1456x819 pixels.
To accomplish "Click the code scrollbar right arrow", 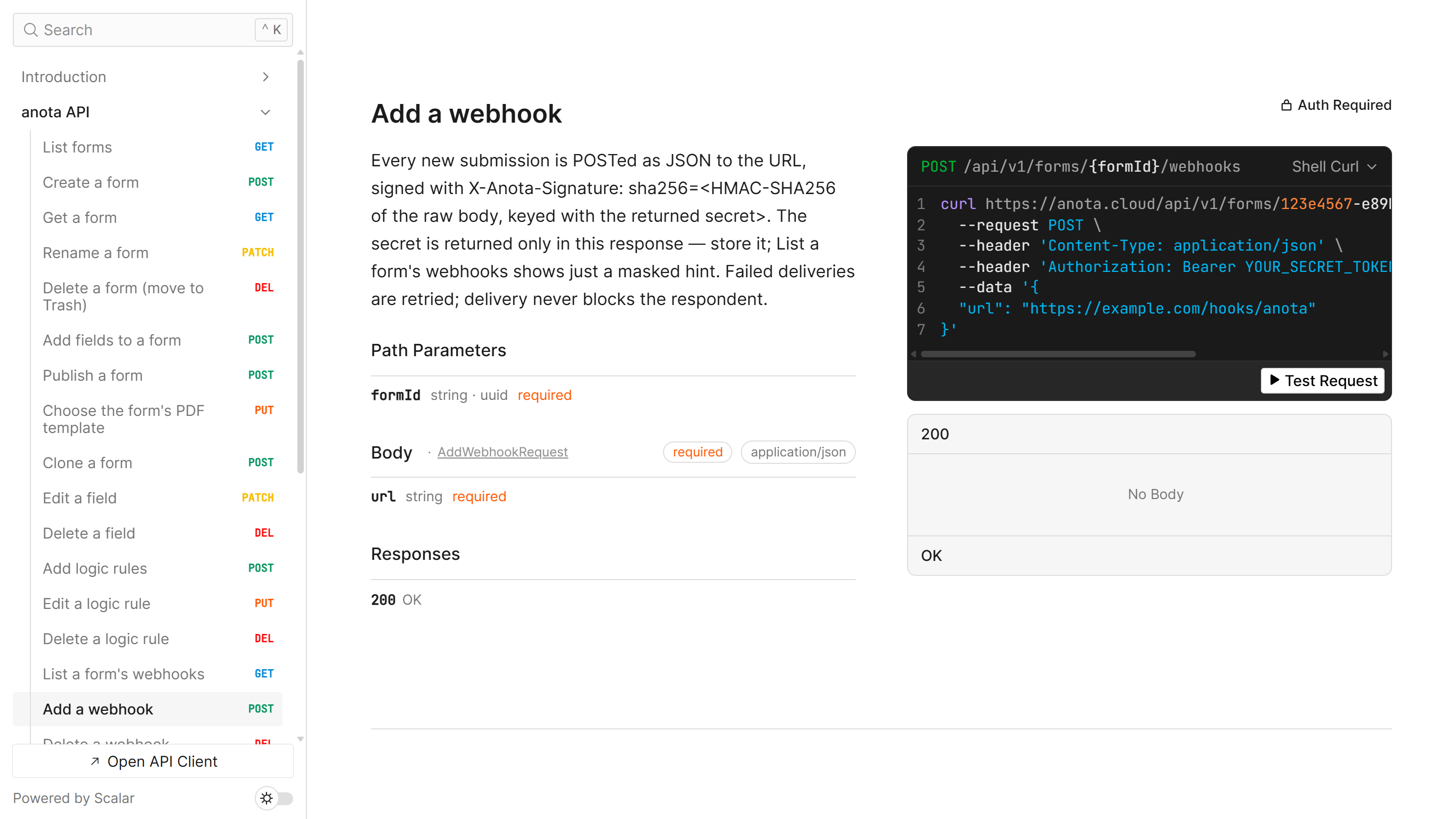I will pos(1385,354).
